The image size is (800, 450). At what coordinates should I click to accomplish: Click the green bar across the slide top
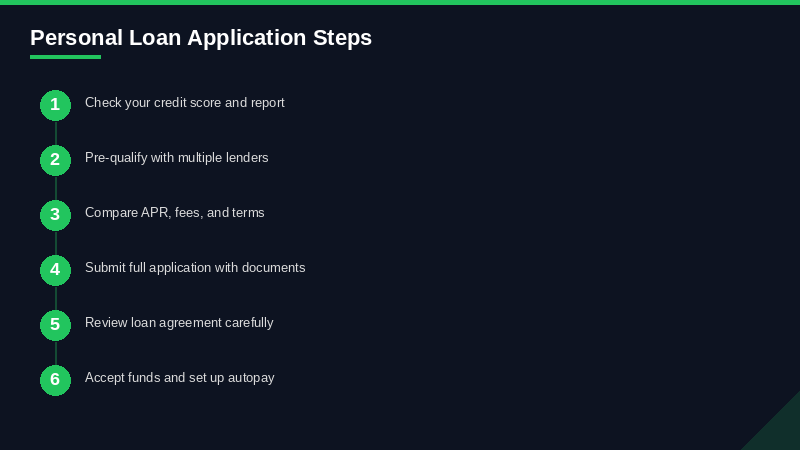[x=400, y=2]
